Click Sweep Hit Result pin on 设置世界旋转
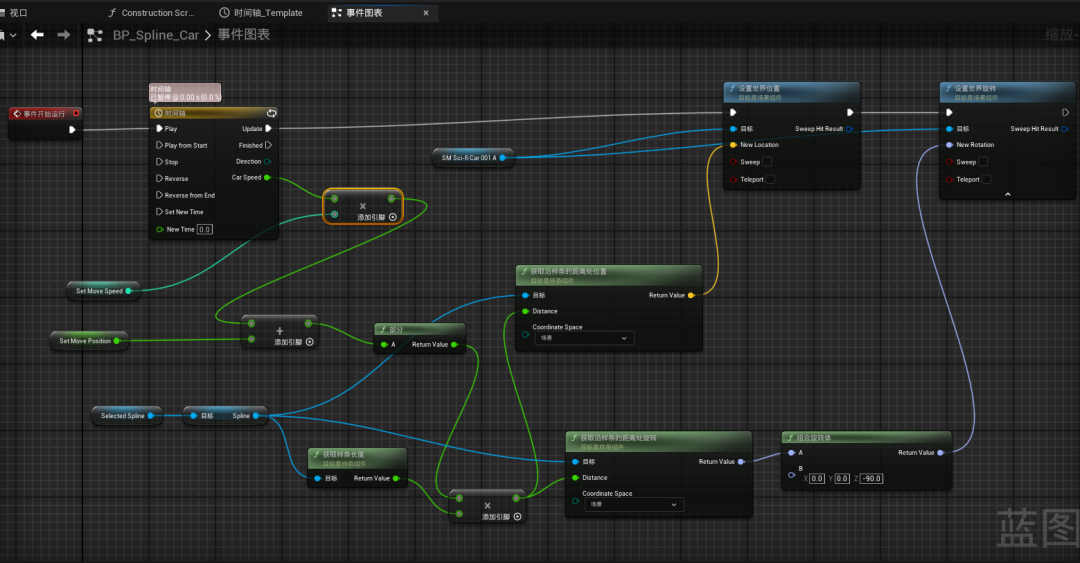The width and height of the screenshot is (1080, 563). [x=1065, y=129]
